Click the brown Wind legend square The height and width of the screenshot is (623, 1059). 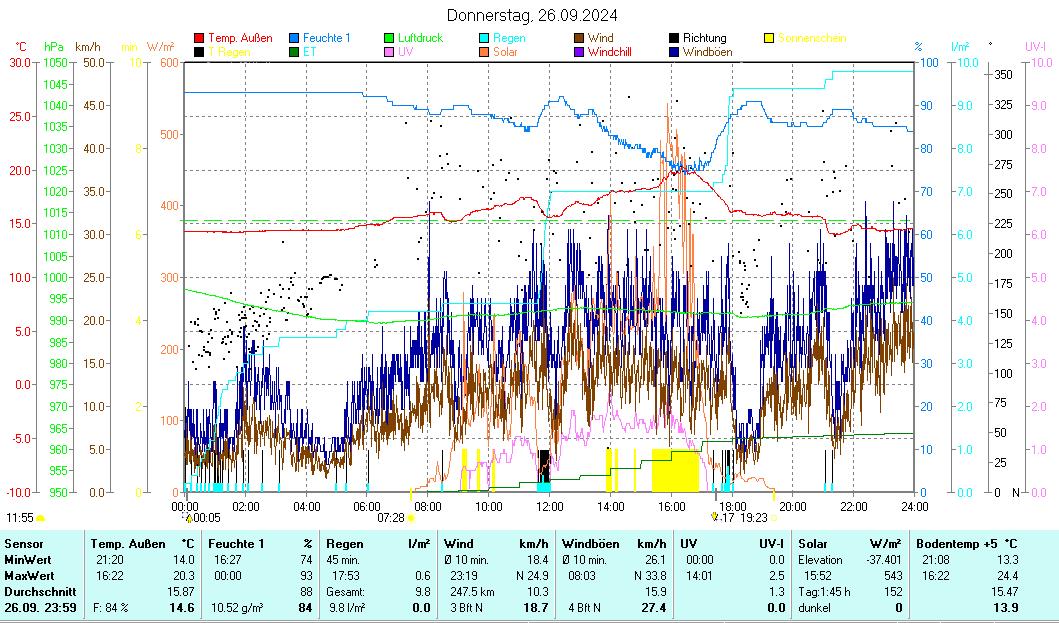[579, 38]
